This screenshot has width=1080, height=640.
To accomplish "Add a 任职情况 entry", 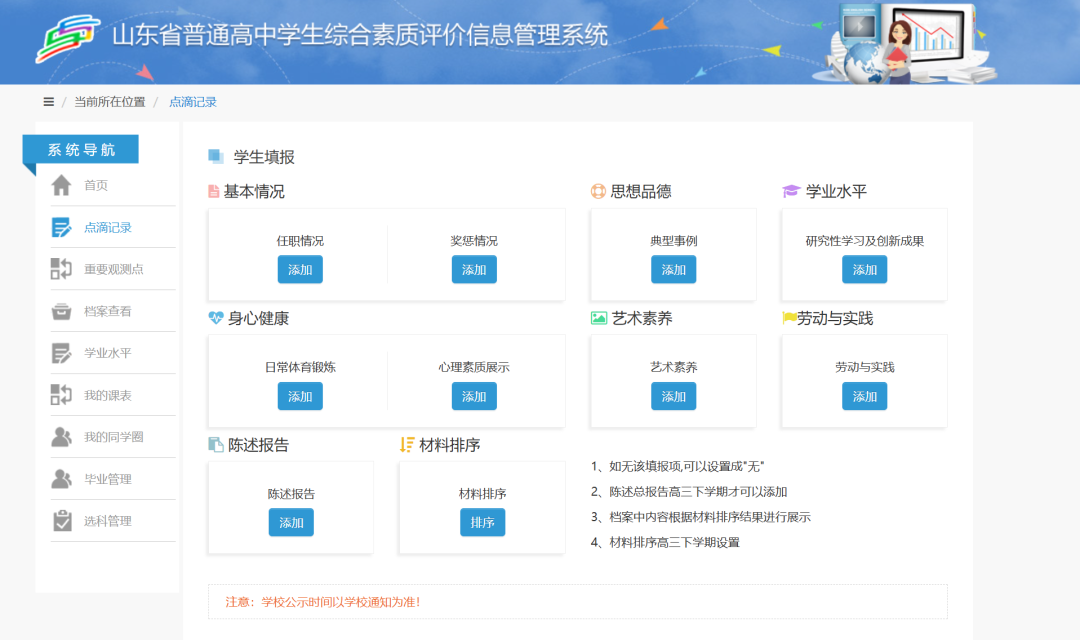I will coord(300,270).
